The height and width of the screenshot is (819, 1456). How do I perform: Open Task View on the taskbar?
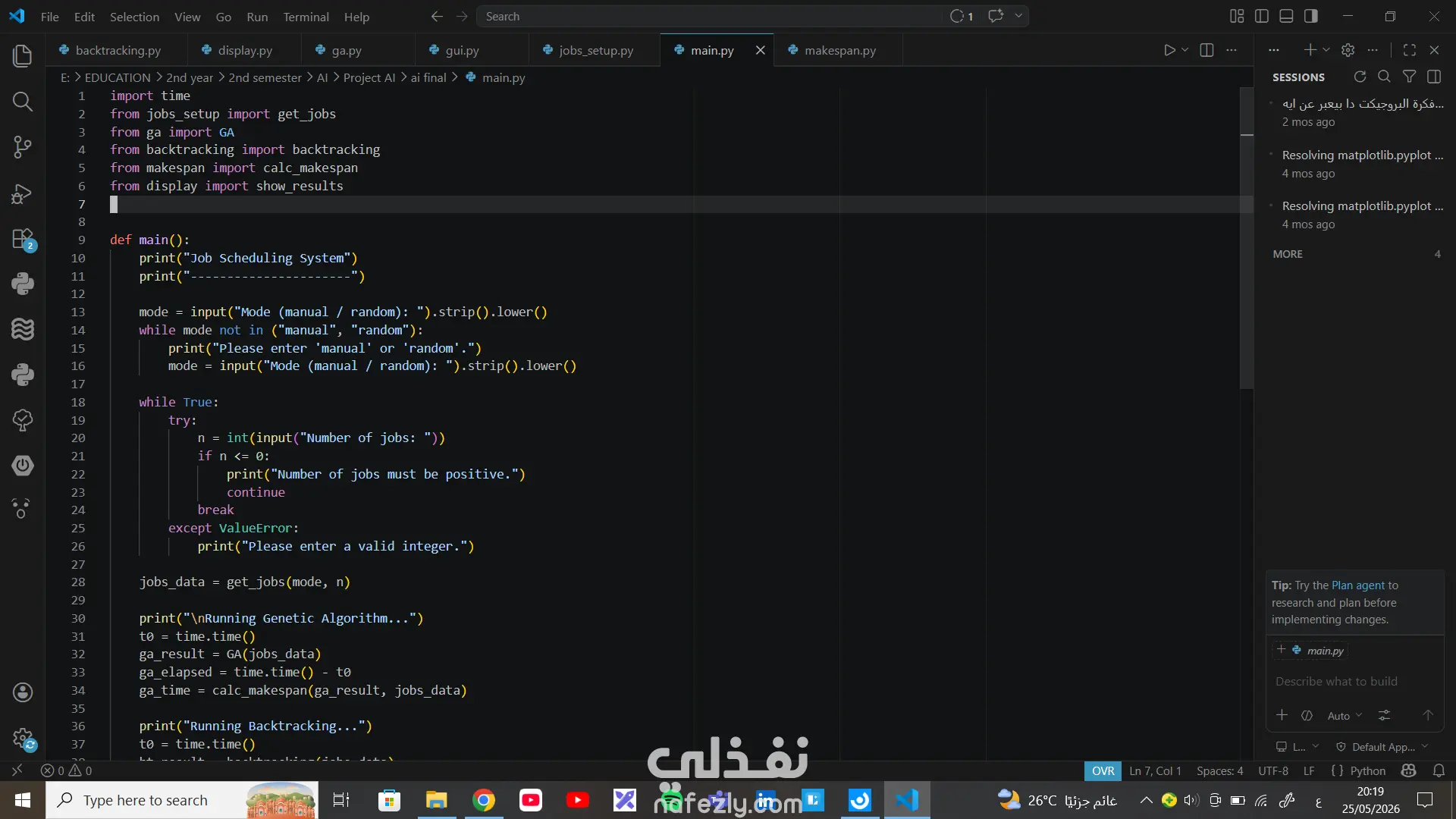[x=341, y=800]
